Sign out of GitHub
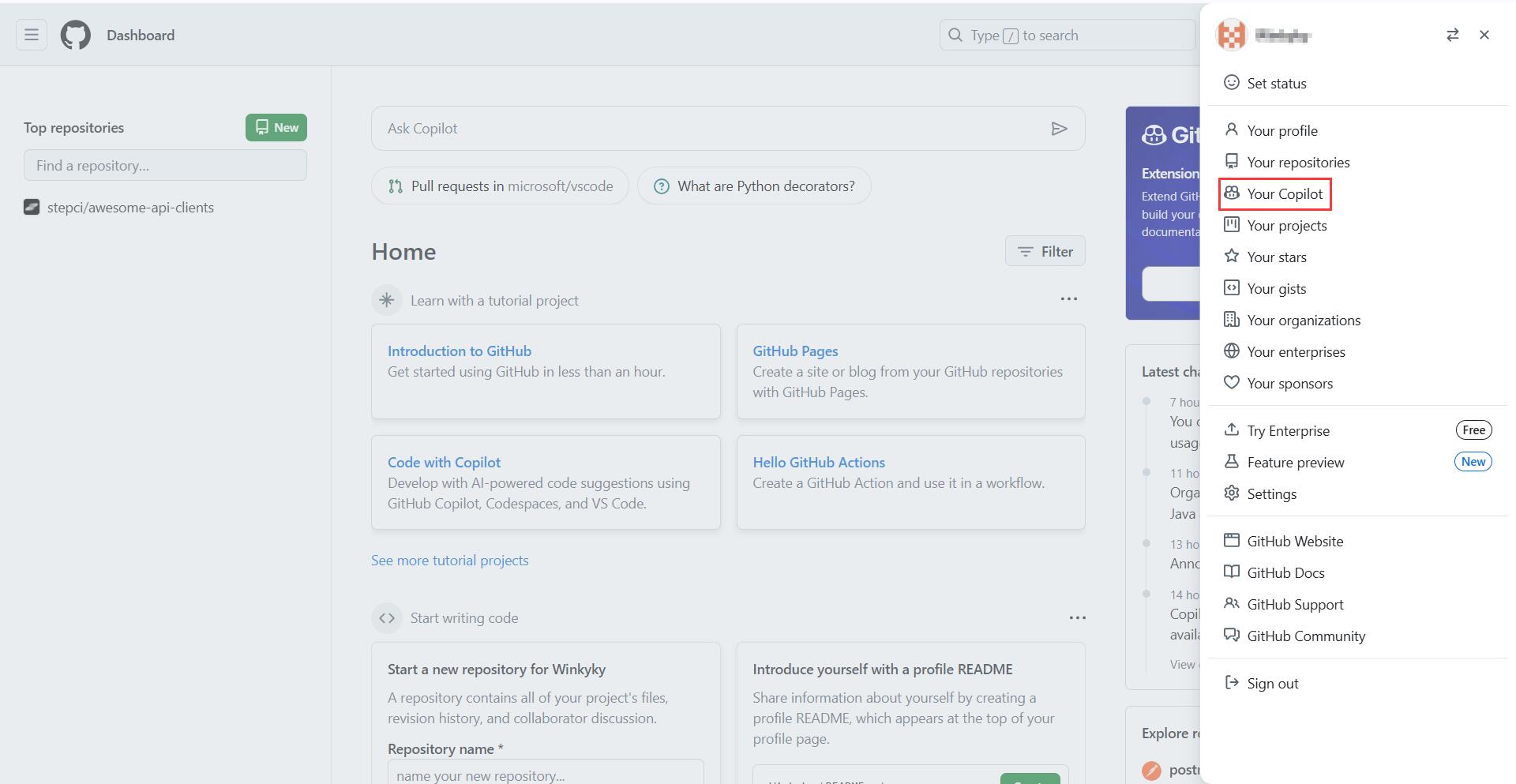This screenshot has height=784, width=1516. (1357, 683)
